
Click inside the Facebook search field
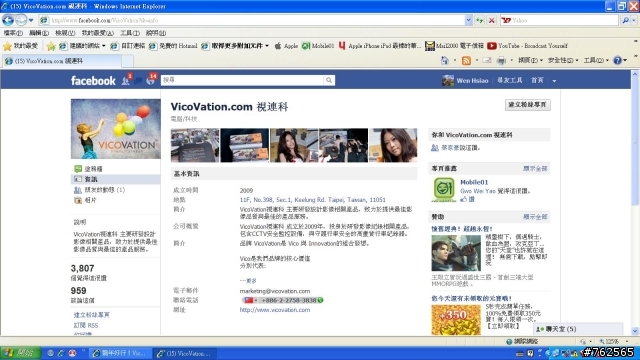coord(242,80)
